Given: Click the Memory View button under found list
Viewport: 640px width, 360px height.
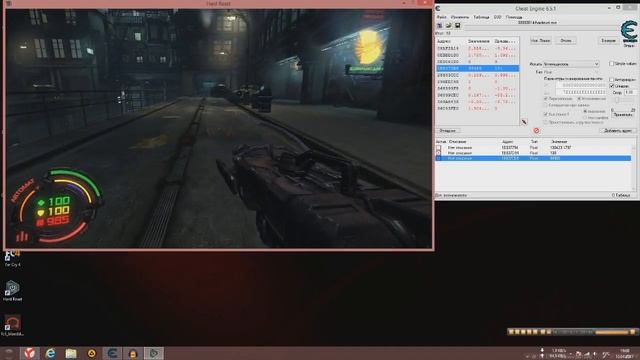Looking at the screenshot, I should click(x=448, y=131).
